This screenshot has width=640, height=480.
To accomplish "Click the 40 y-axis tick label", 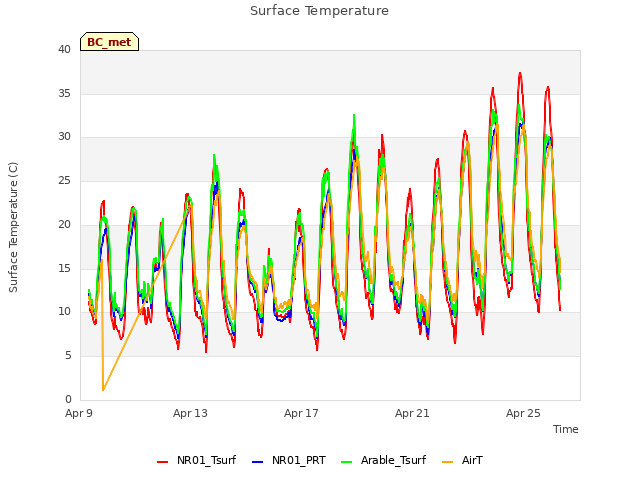I will tap(64, 49).
